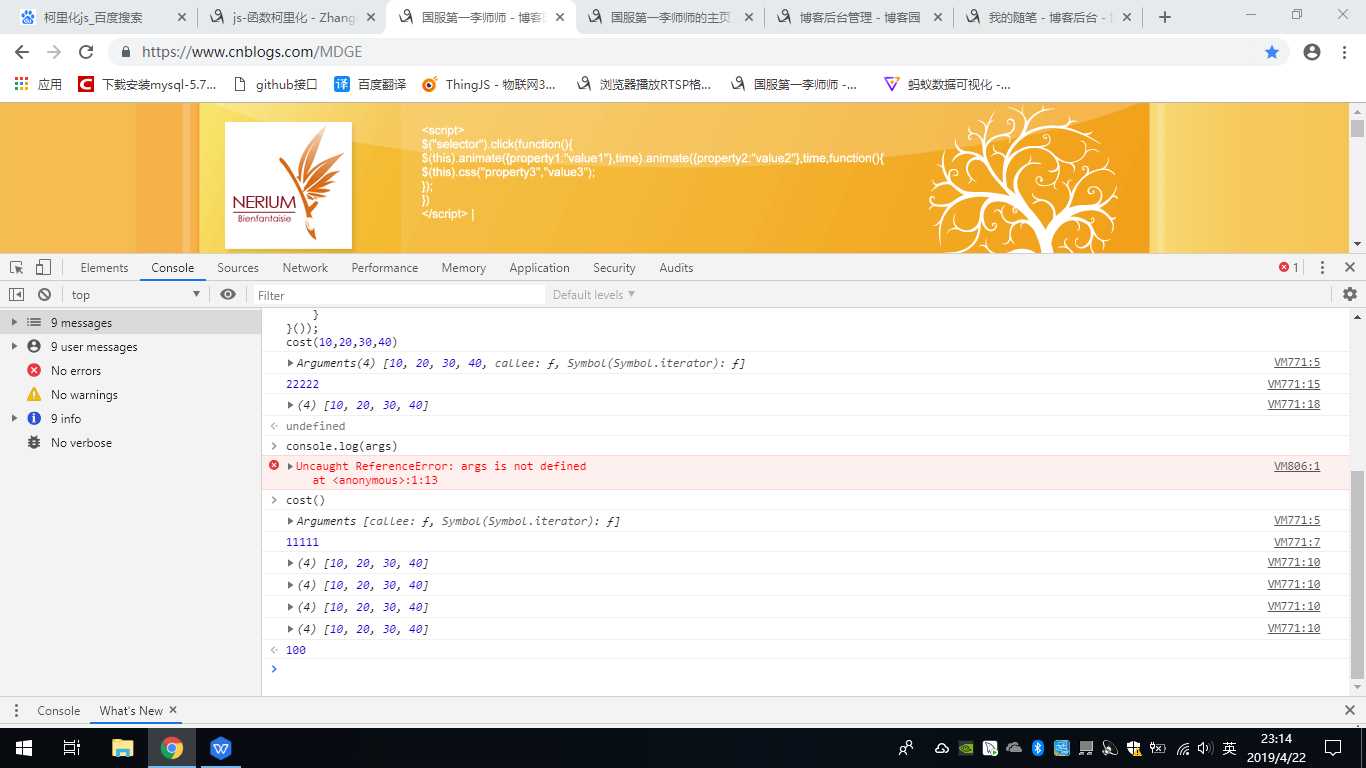Switch to the Sources tab
Viewport: 1366px width, 768px height.
pos(238,267)
